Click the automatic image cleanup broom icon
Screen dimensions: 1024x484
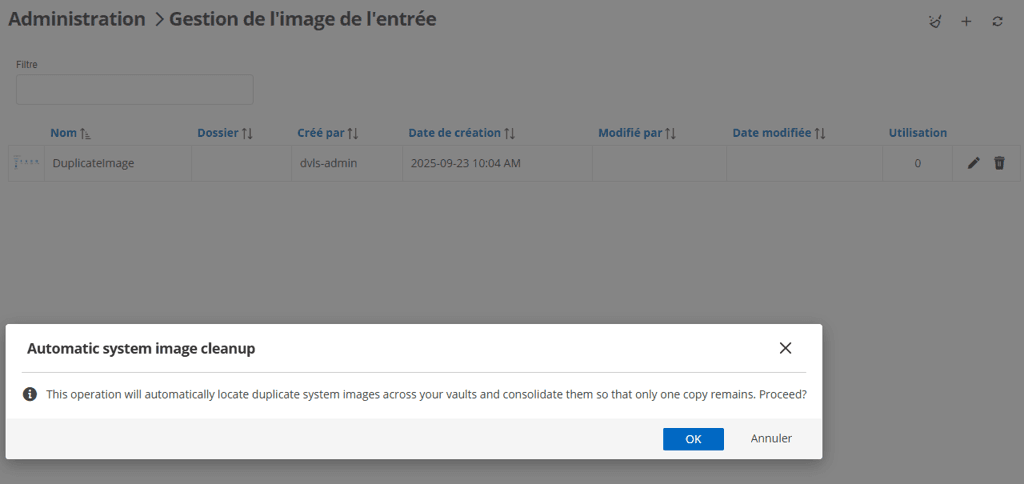pyautogui.click(x=935, y=22)
